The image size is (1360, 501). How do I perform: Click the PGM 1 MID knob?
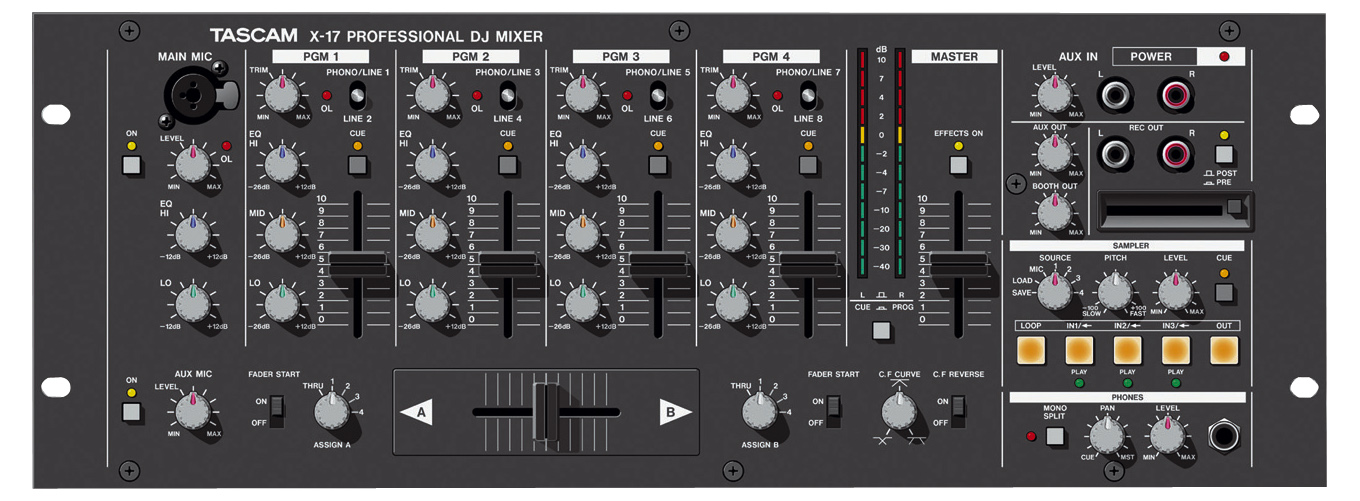(x=282, y=232)
